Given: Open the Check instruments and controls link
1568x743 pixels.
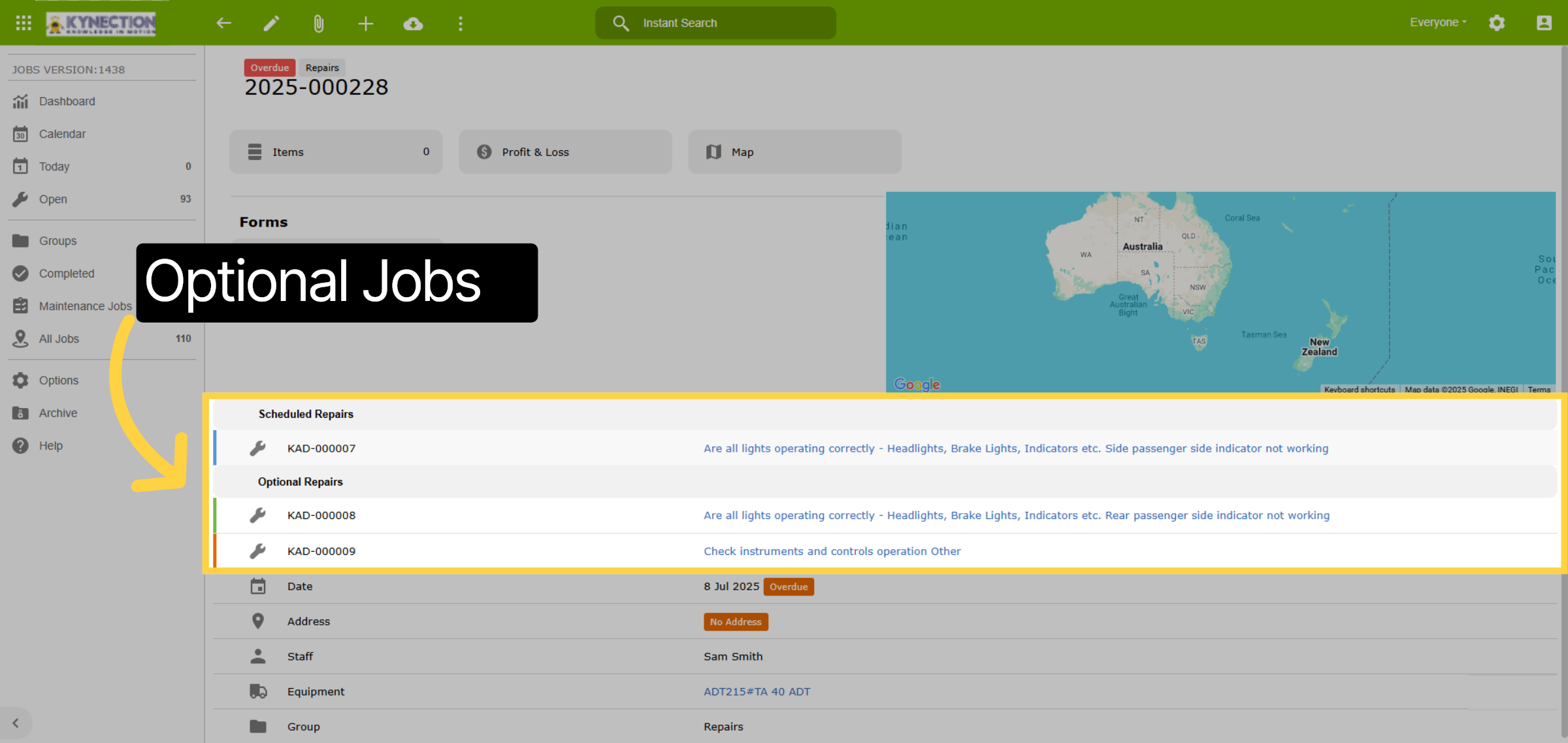Looking at the screenshot, I should click(x=832, y=551).
